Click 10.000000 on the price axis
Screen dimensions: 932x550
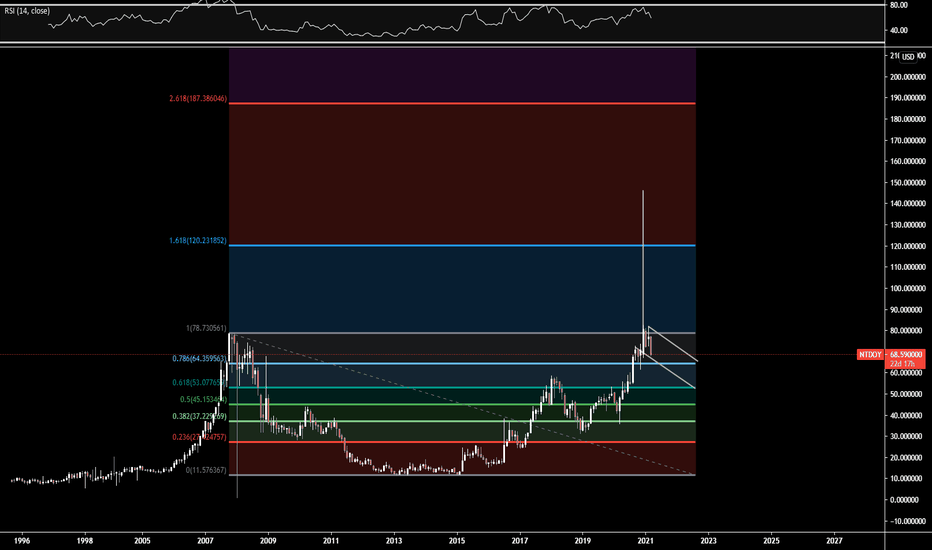[x=908, y=479]
